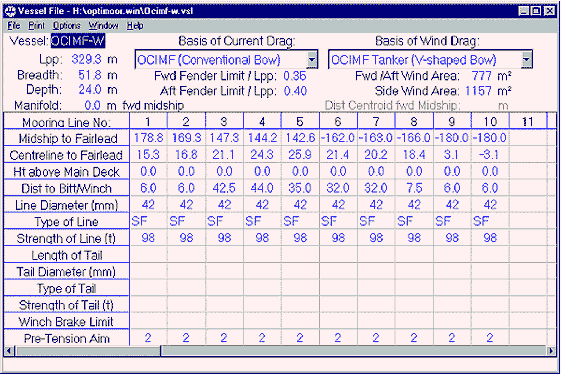
Task: Click Aft Fender Limit value 0.40
Action: pos(295,91)
